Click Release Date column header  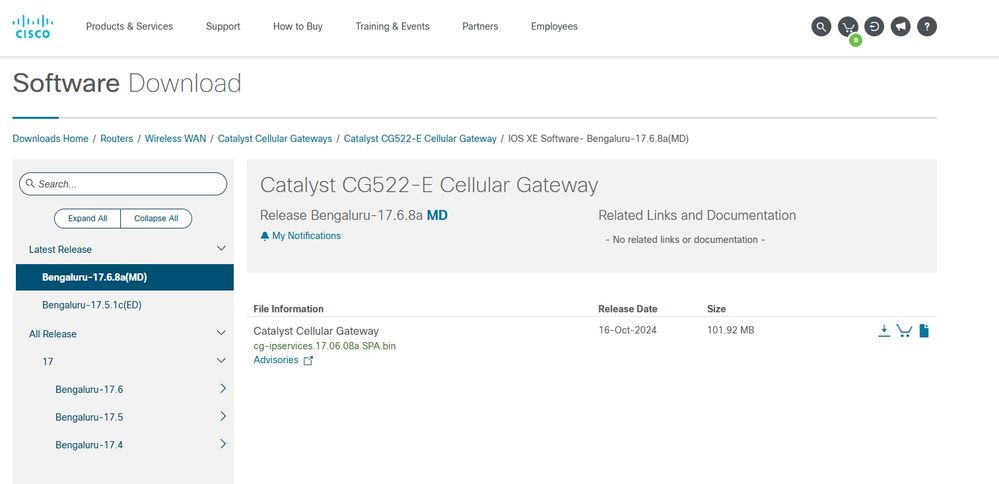pos(628,309)
